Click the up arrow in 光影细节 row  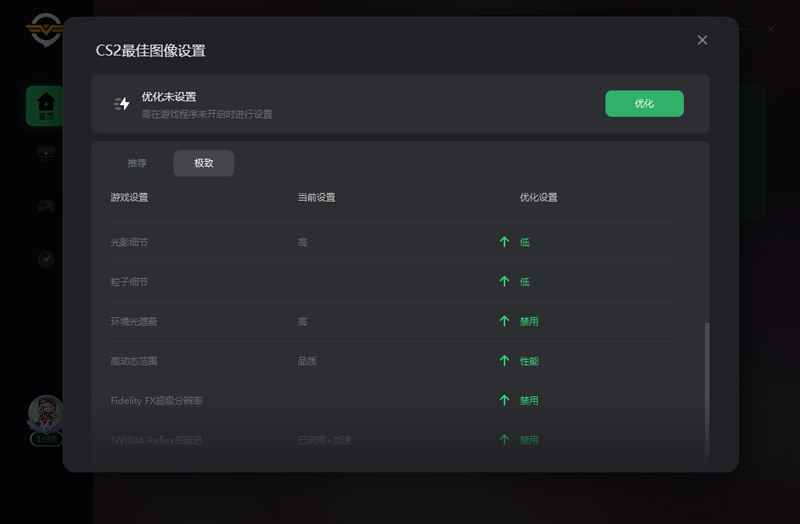tap(504, 242)
